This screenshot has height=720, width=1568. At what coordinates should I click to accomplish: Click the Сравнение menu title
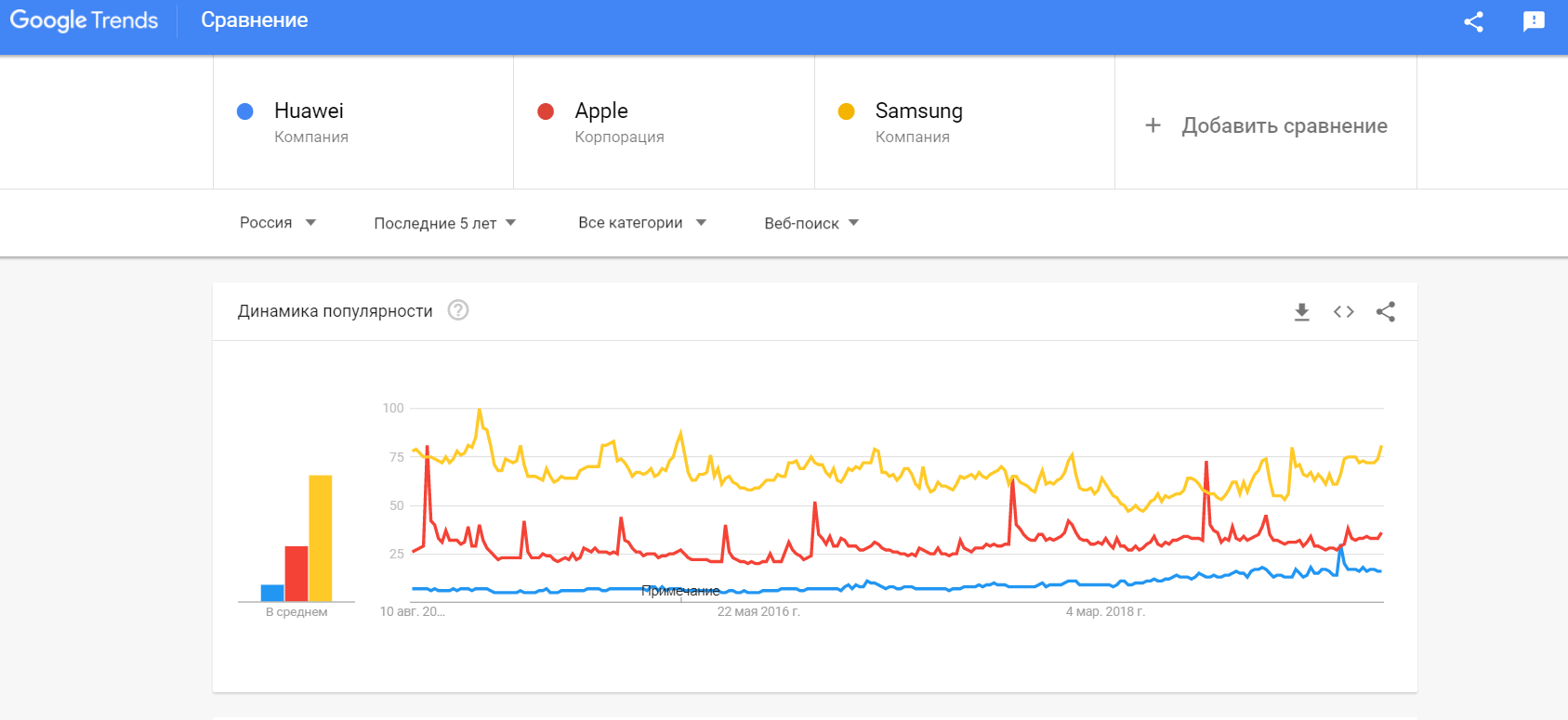pos(254,20)
